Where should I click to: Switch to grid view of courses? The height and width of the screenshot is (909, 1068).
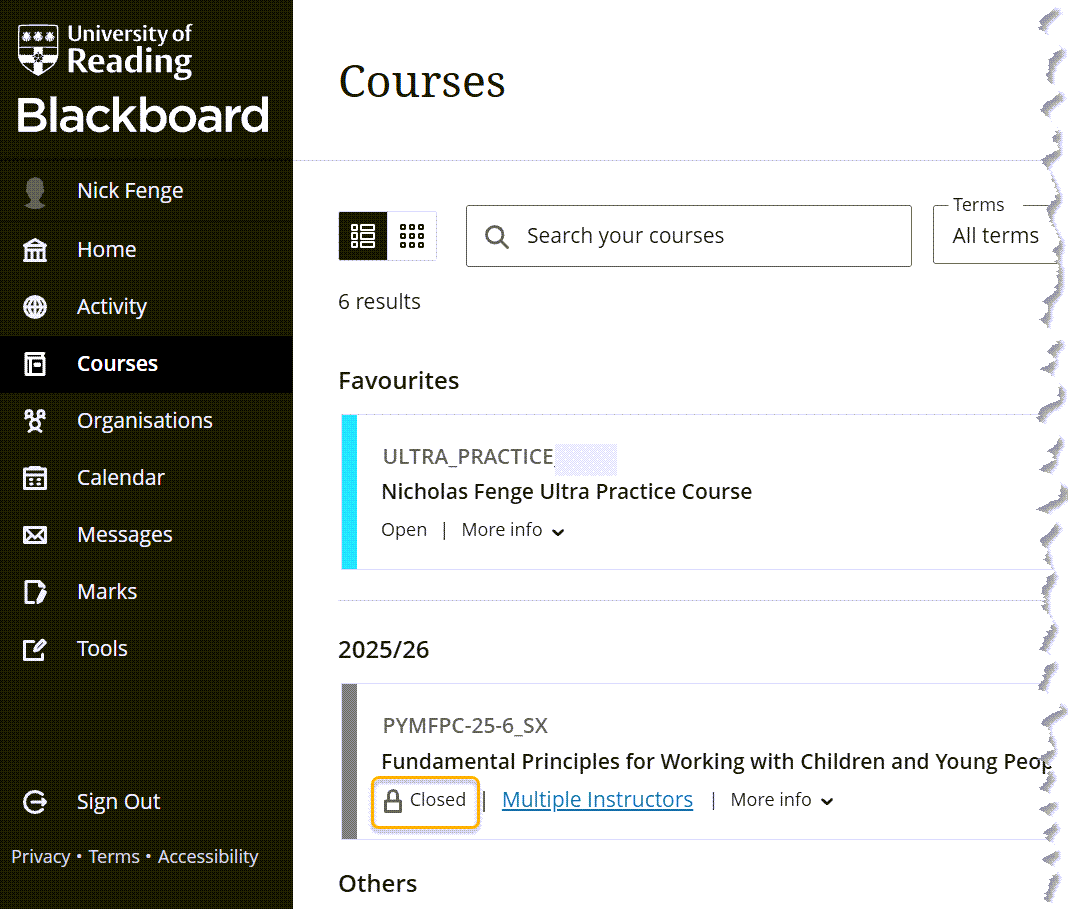[412, 236]
